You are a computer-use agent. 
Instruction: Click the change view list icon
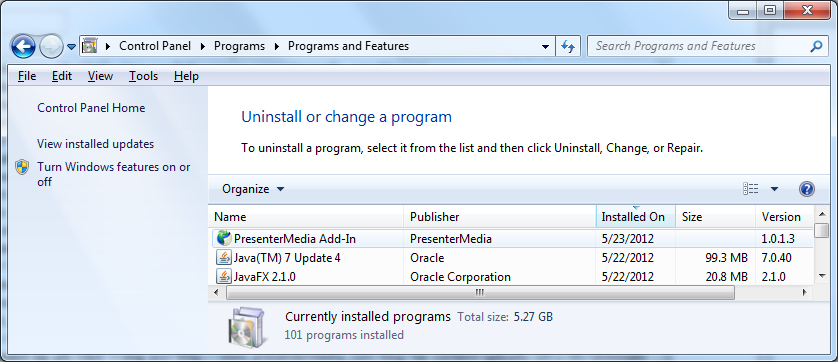pyautogui.click(x=751, y=189)
